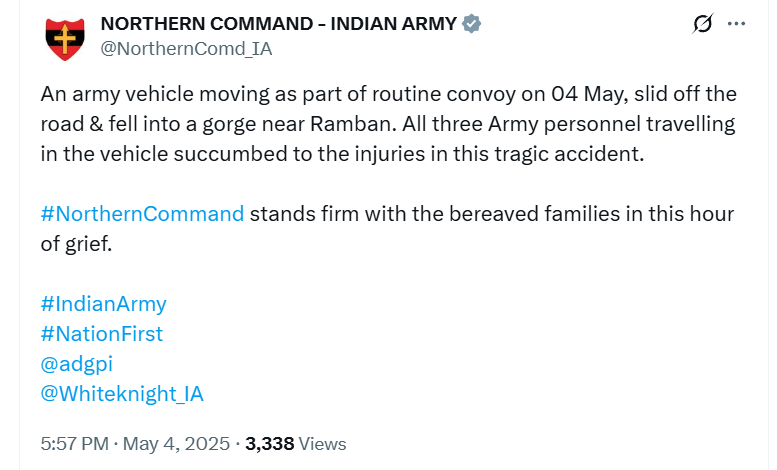Screen dimensions: 777x470
Task: Follow the #IndianArmy hashtag link
Action: point(103,304)
